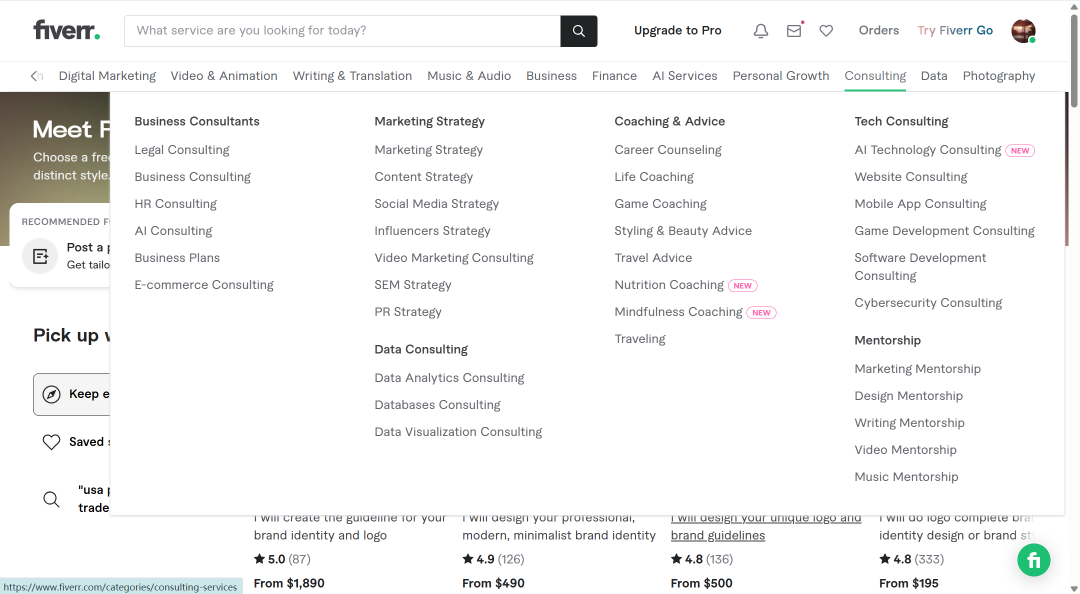Viewport: 1080px width, 594px height.
Task: Select Game Coaching
Action: pos(661,203)
